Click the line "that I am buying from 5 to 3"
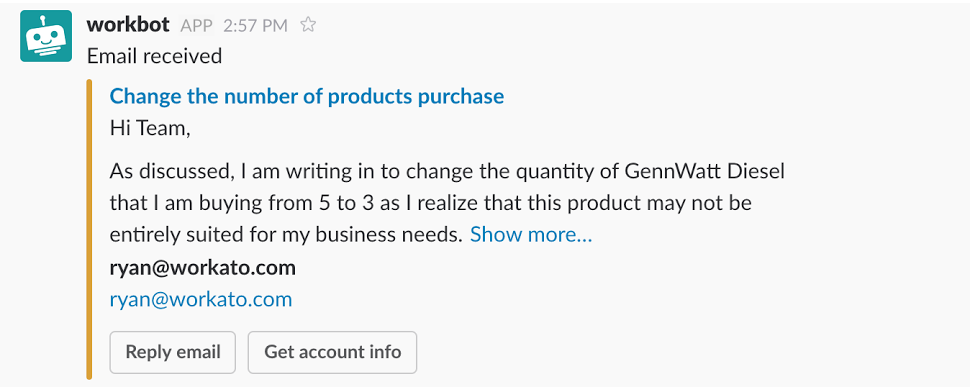The width and height of the screenshot is (970, 387). [x=431, y=203]
